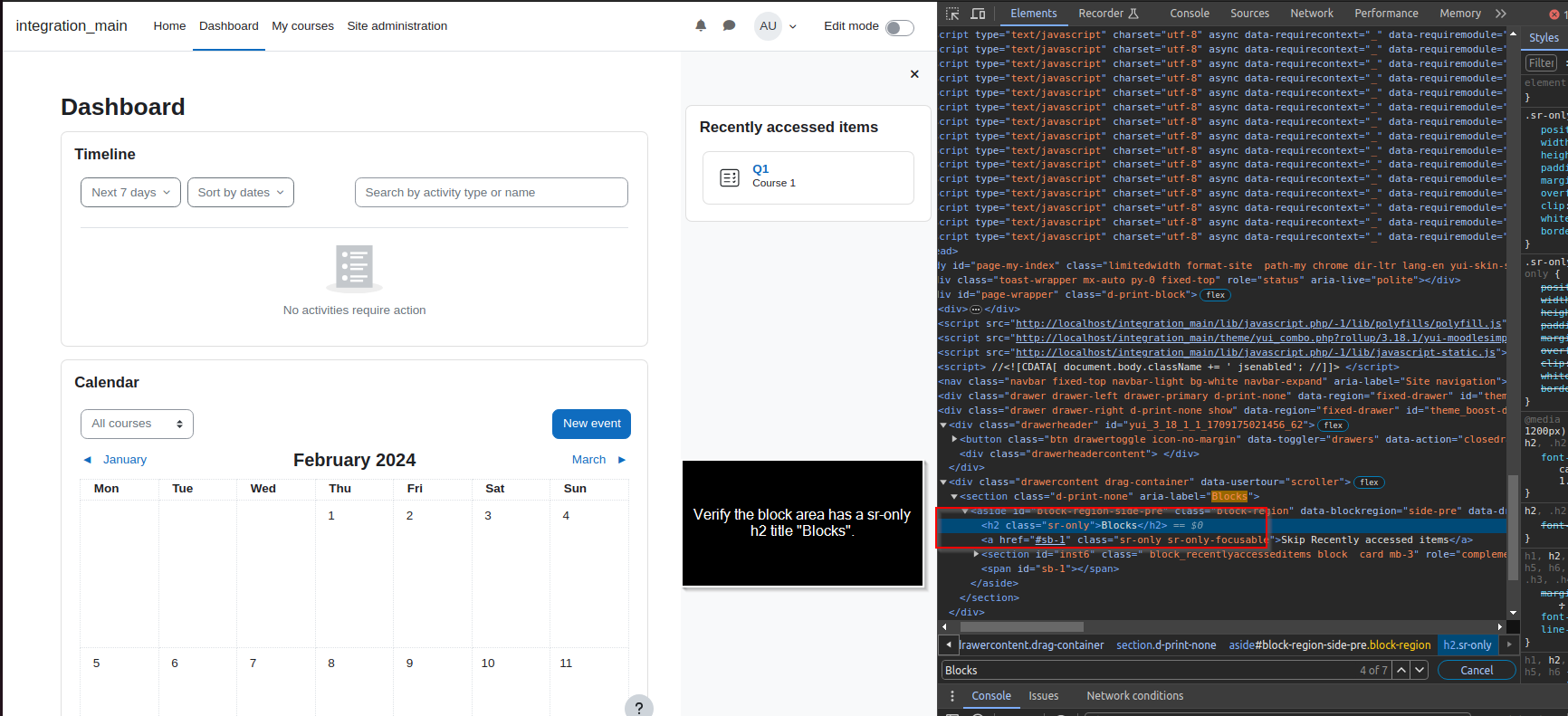Image resolution: width=1568 pixels, height=716 pixels.
Task: Open the messaging drawer speech bubble icon
Action: 729,26
